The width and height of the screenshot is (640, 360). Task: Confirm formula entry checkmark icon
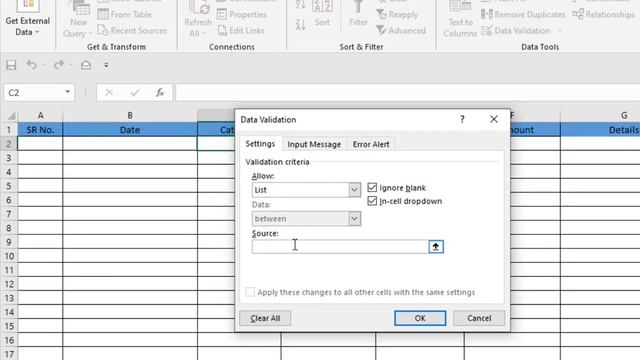(x=135, y=93)
